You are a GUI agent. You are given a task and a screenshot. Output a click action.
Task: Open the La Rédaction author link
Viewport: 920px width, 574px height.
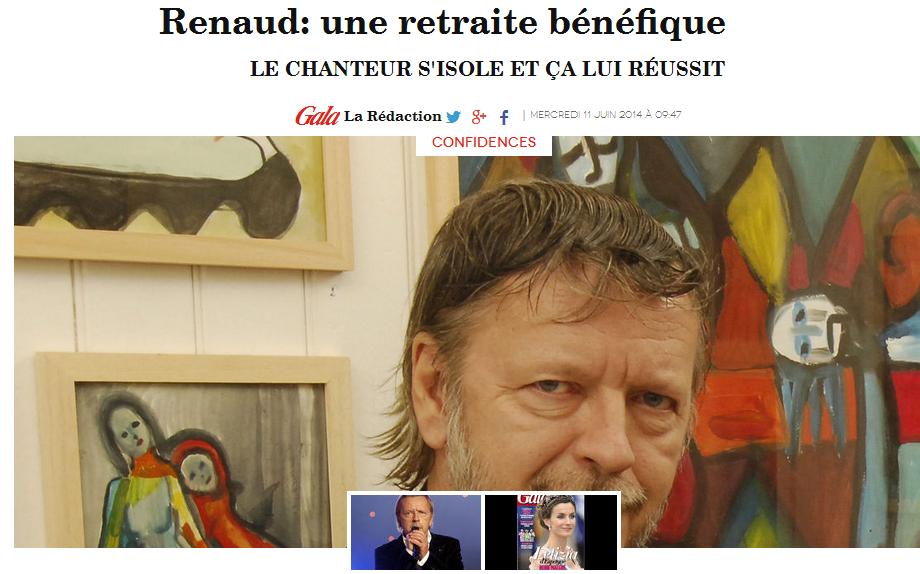click(393, 116)
